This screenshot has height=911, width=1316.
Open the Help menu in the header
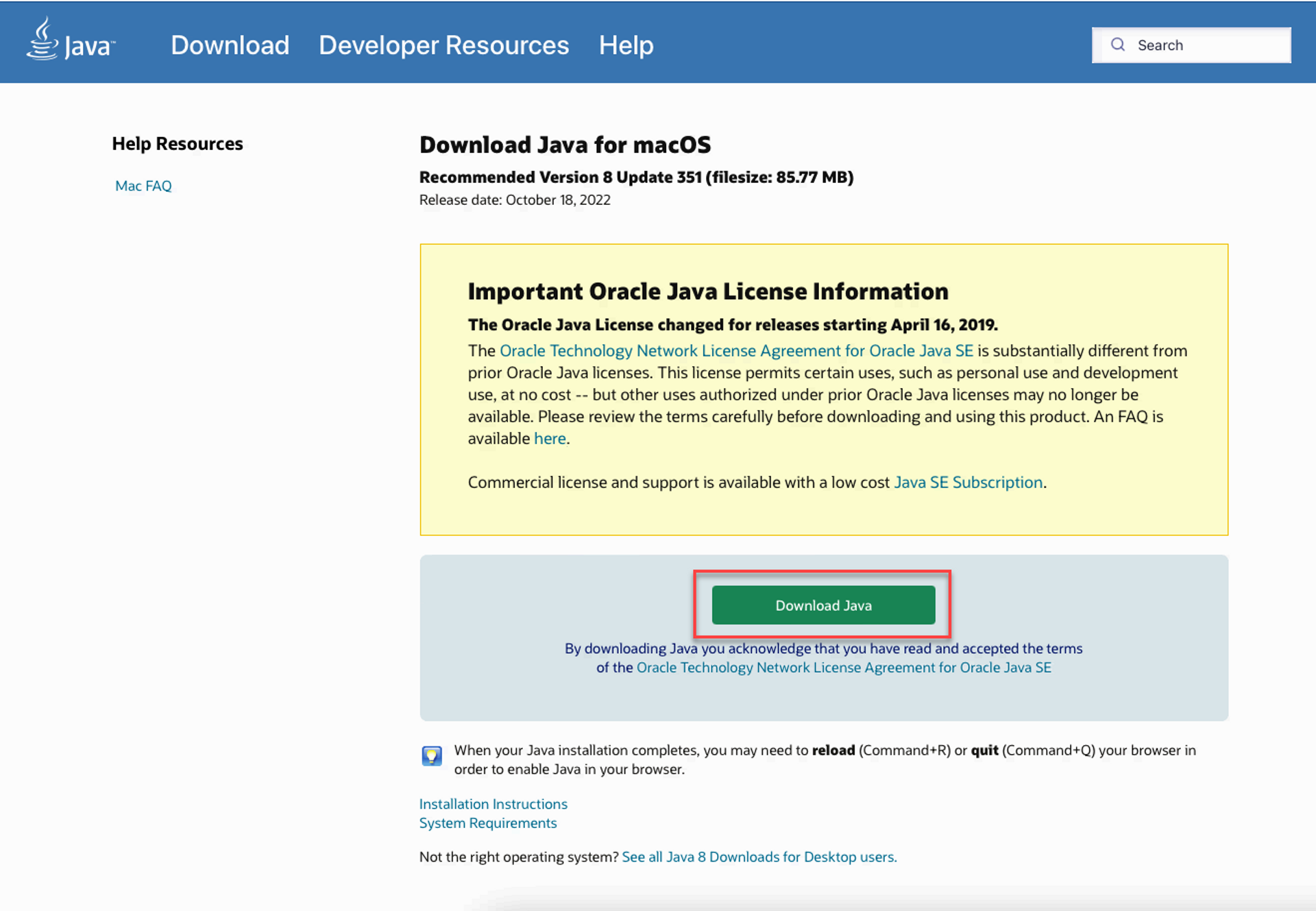click(x=626, y=45)
